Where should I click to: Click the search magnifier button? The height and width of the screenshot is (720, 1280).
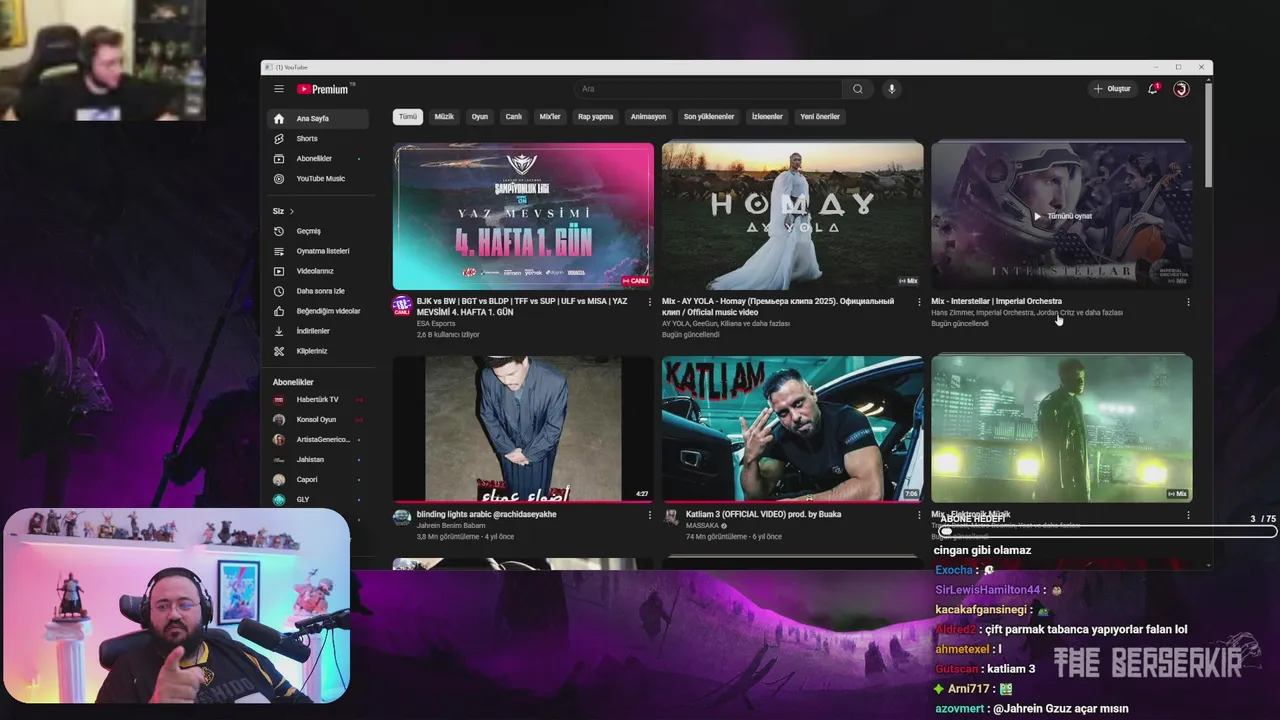(857, 89)
